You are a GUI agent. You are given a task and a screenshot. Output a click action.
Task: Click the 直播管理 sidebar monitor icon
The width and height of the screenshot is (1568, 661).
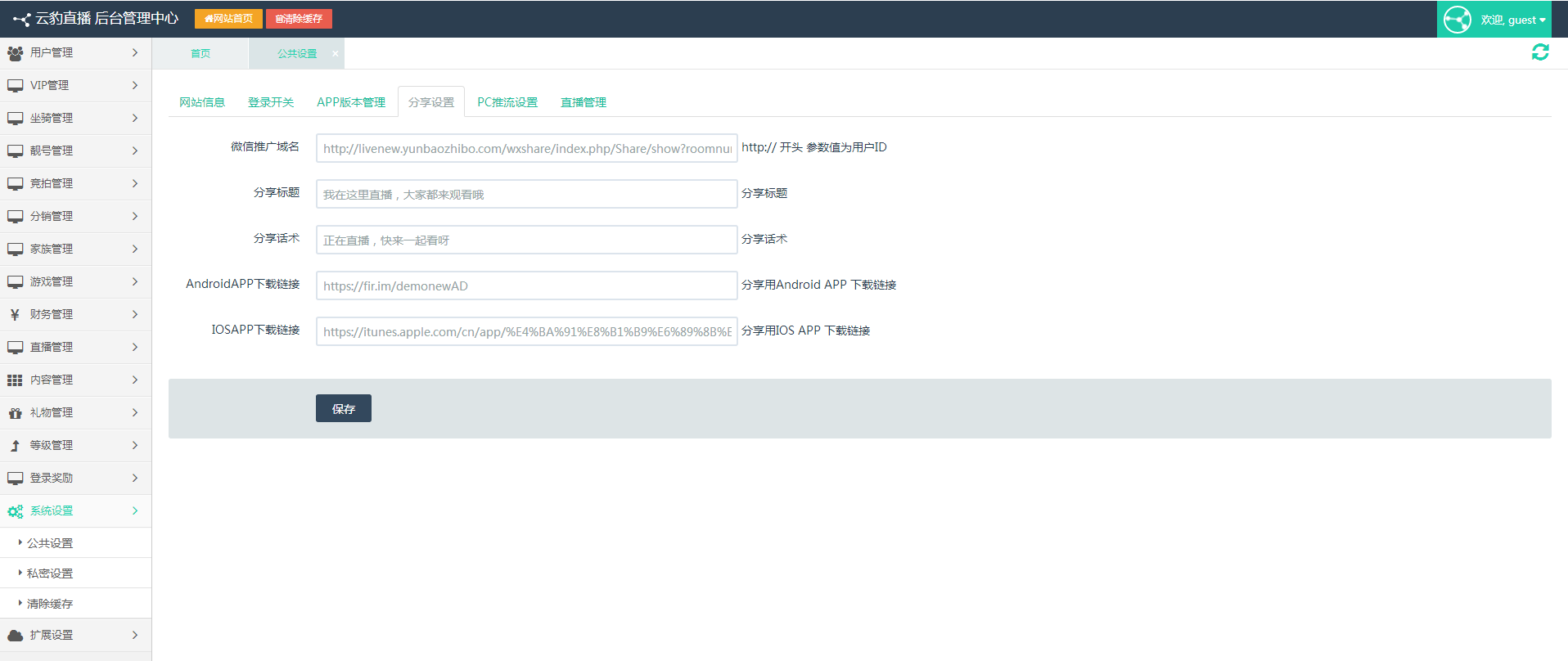(x=15, y=348)
